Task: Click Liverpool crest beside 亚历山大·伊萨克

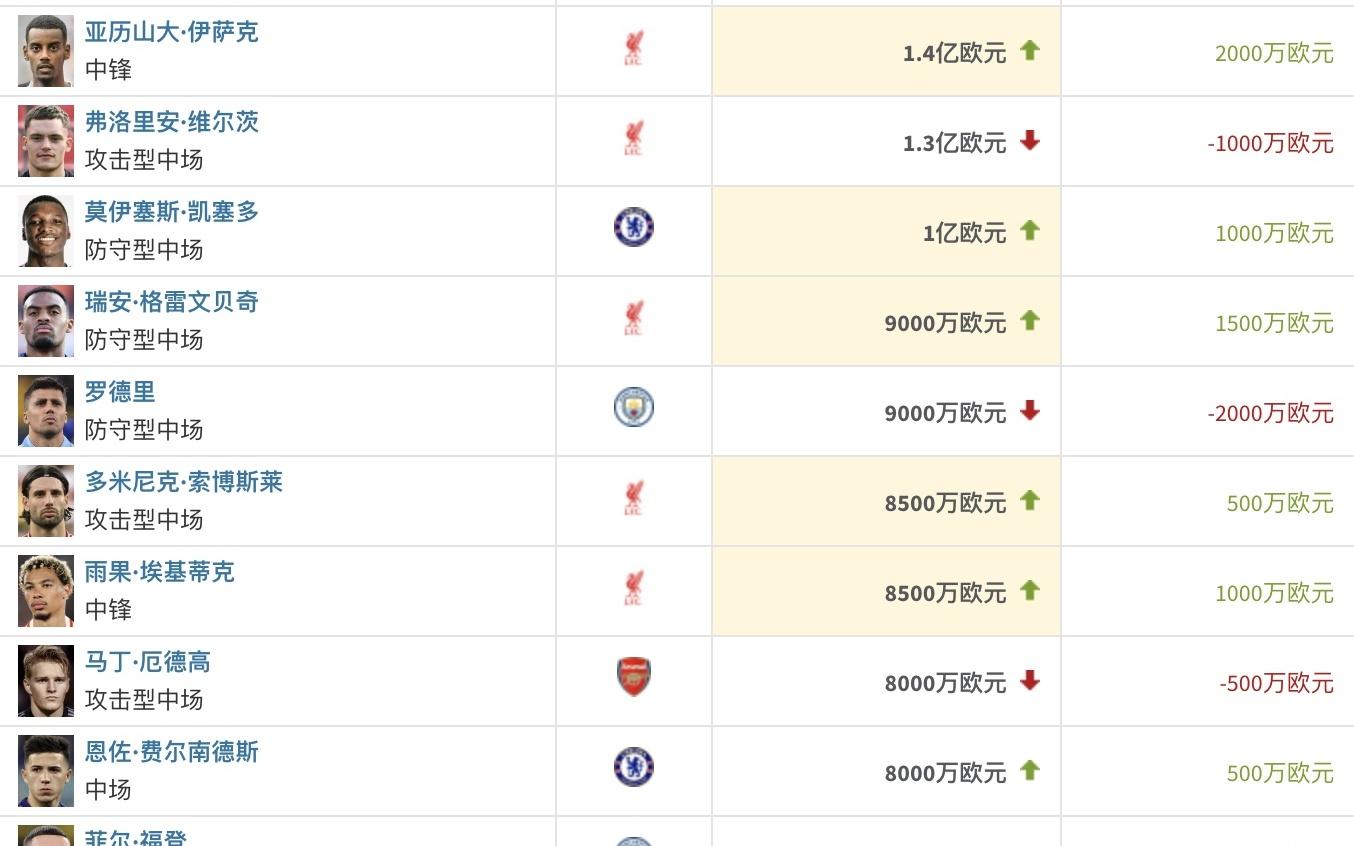Action: click(x=633, y=49)
